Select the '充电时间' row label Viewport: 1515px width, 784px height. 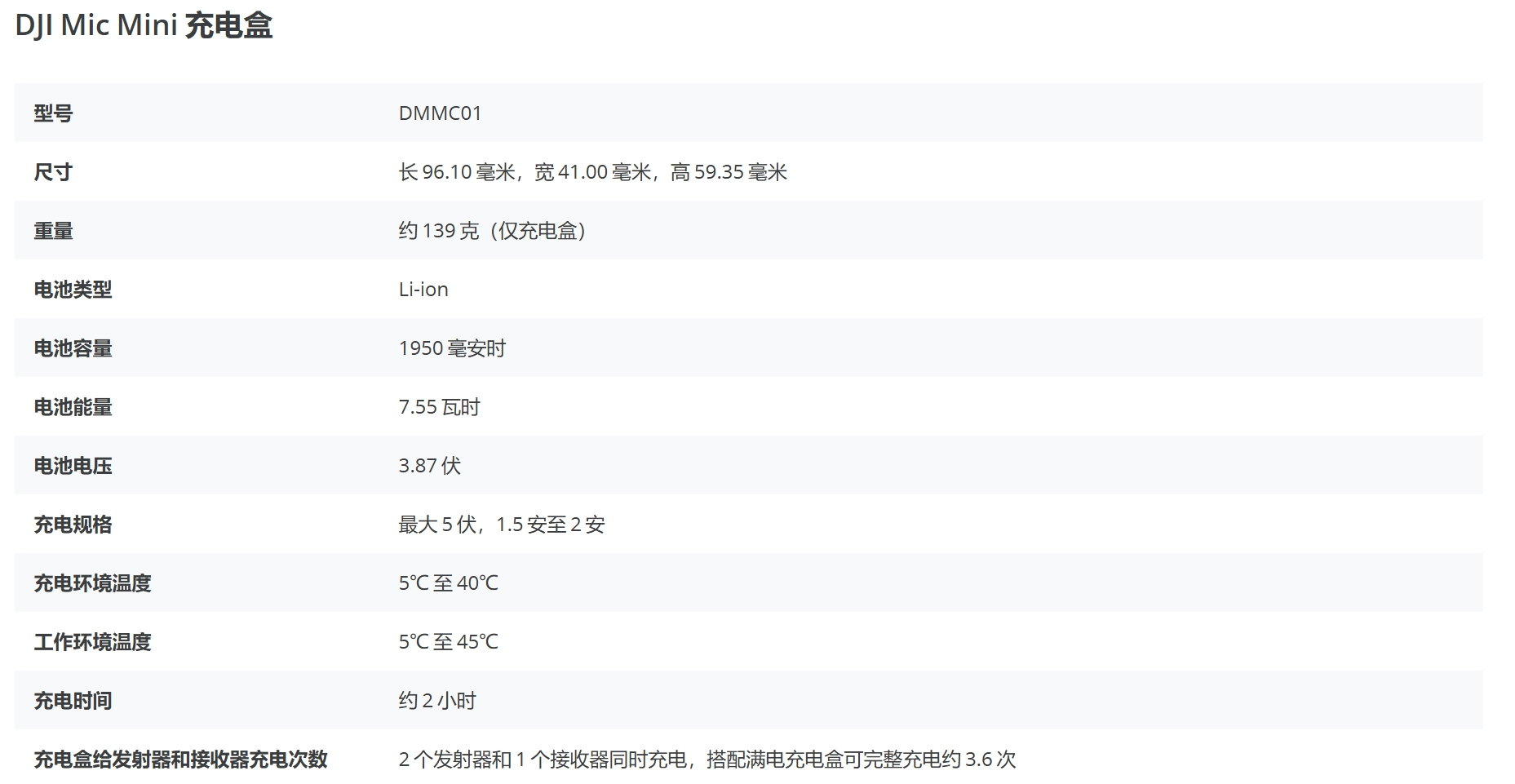click(73, 701)
